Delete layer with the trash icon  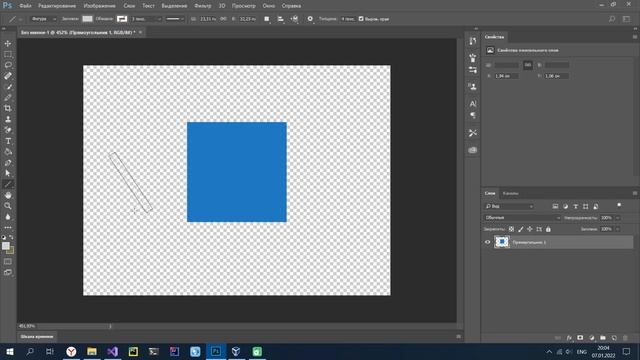coord(625,338)
